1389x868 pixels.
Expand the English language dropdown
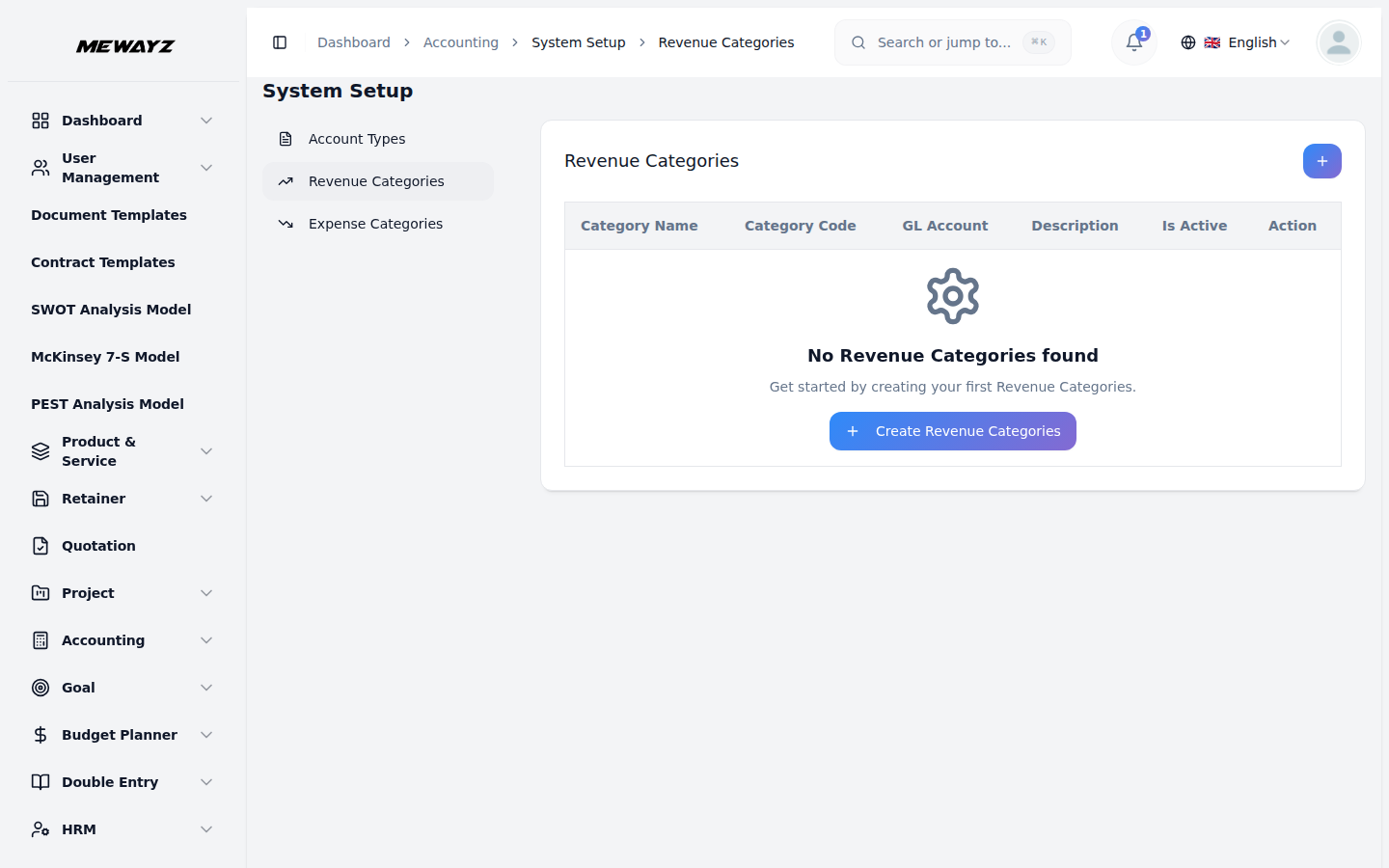click(x=1248, y=42)
